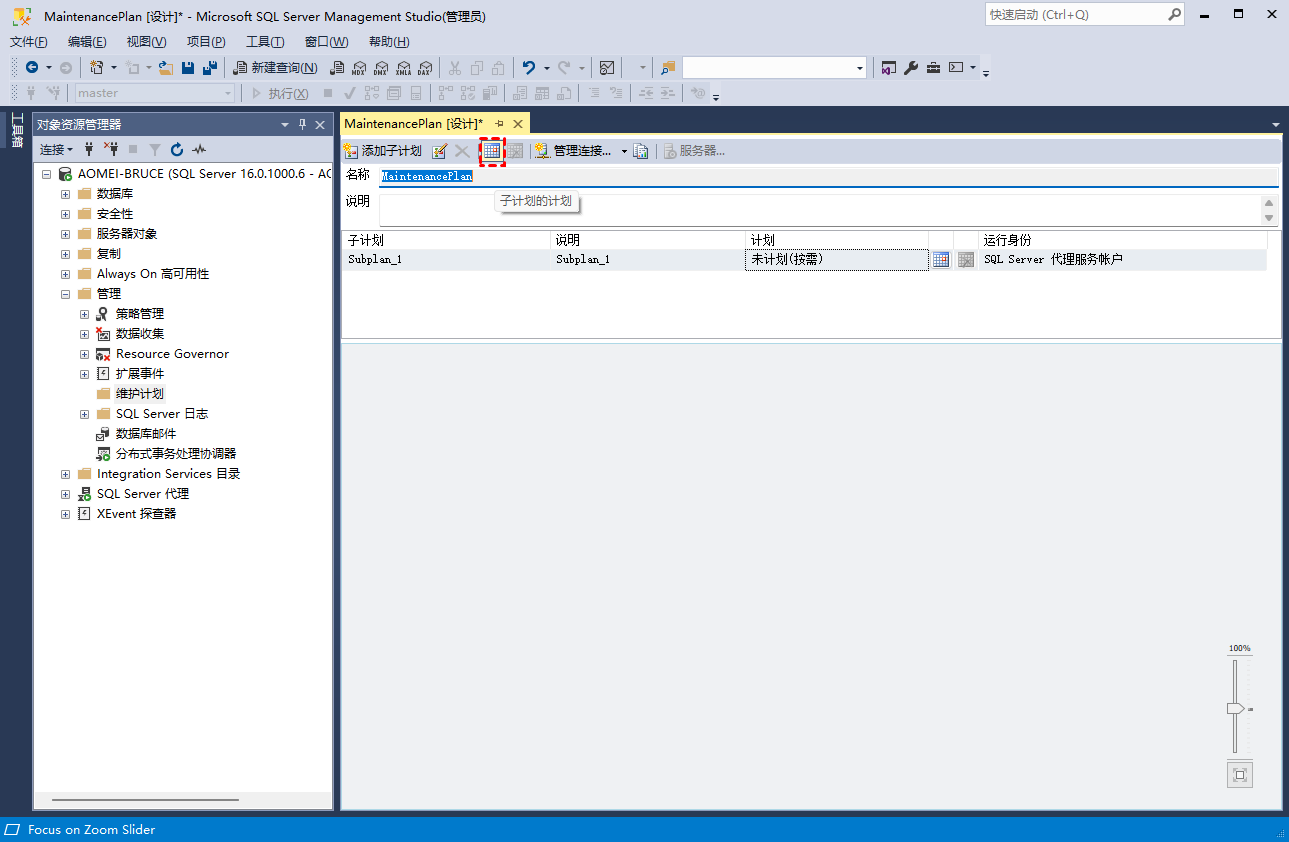
Task: Open a new XMLA query
Action: click(403, 68)
